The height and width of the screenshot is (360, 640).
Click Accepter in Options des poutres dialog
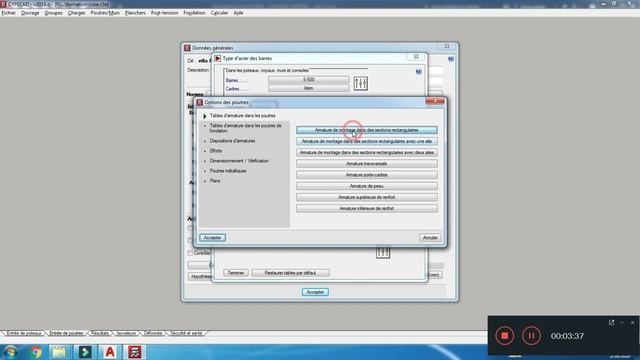click(212, 238)
